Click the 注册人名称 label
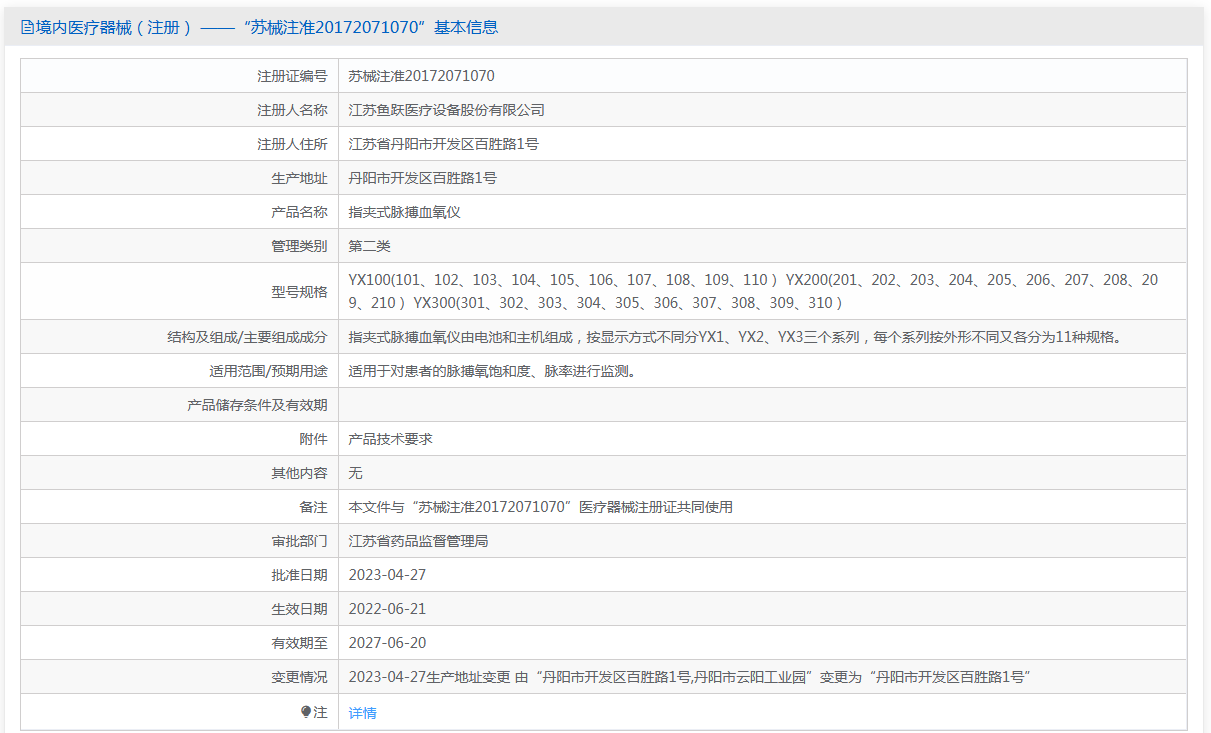 292,110
